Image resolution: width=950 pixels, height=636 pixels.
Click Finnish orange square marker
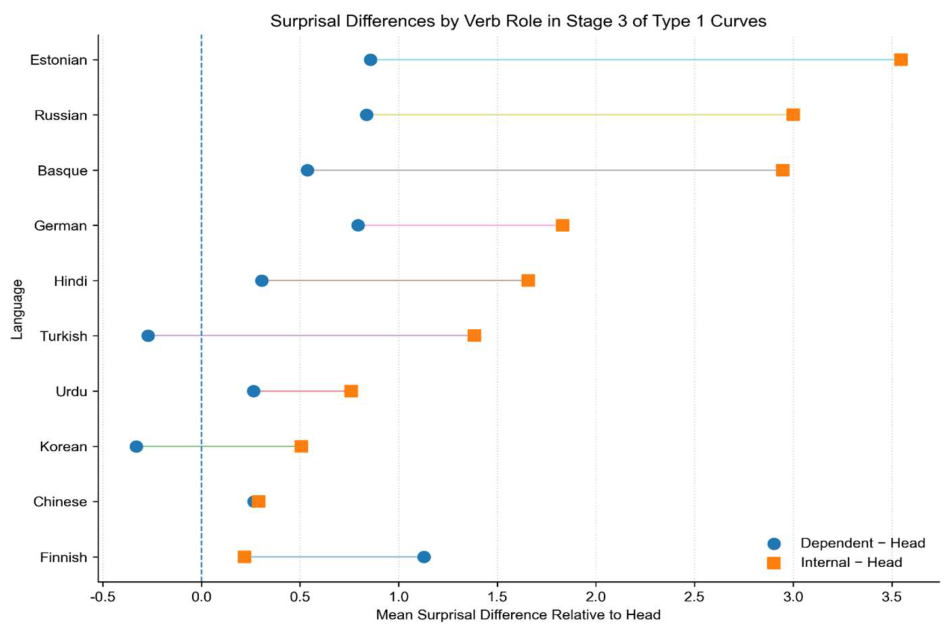(244, 557)
